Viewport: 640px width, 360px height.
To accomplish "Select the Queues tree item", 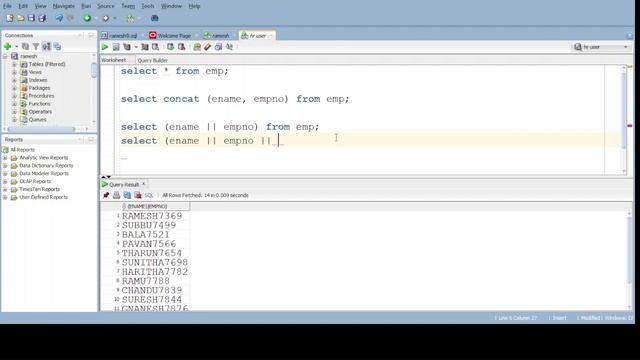I will point(37,120).
